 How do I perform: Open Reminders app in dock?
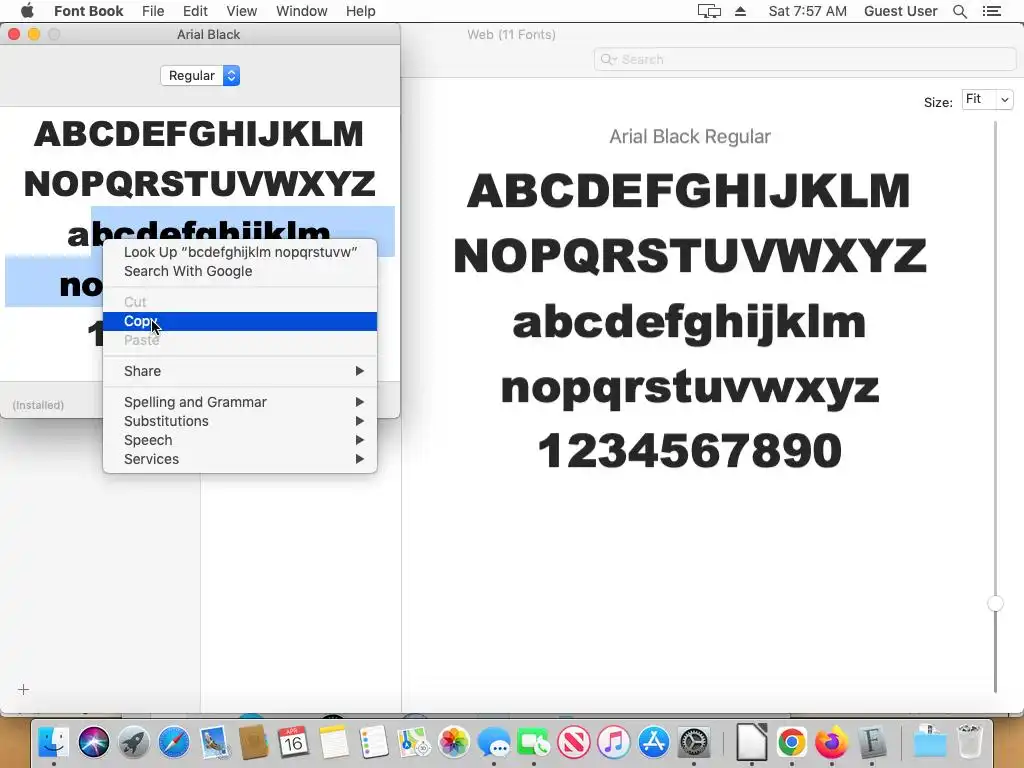pyautogui.click(x=374, y=743)
